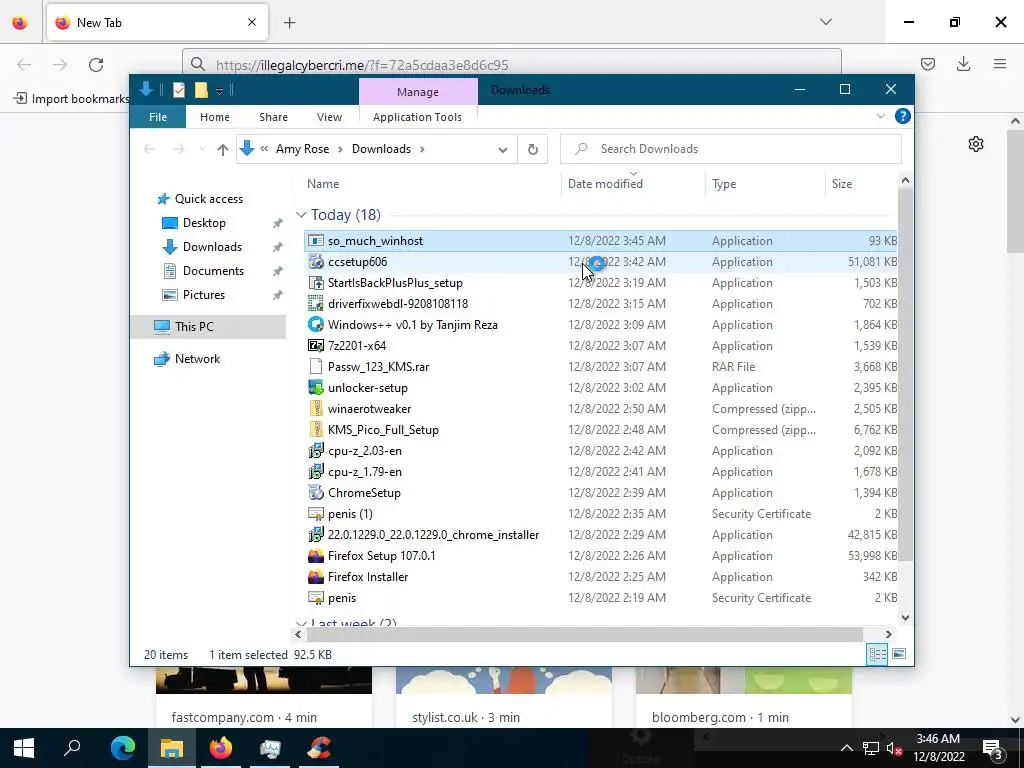
Task: Refresh the Downloads folder view
Action: pyautogui.click(x=533, y=149)
